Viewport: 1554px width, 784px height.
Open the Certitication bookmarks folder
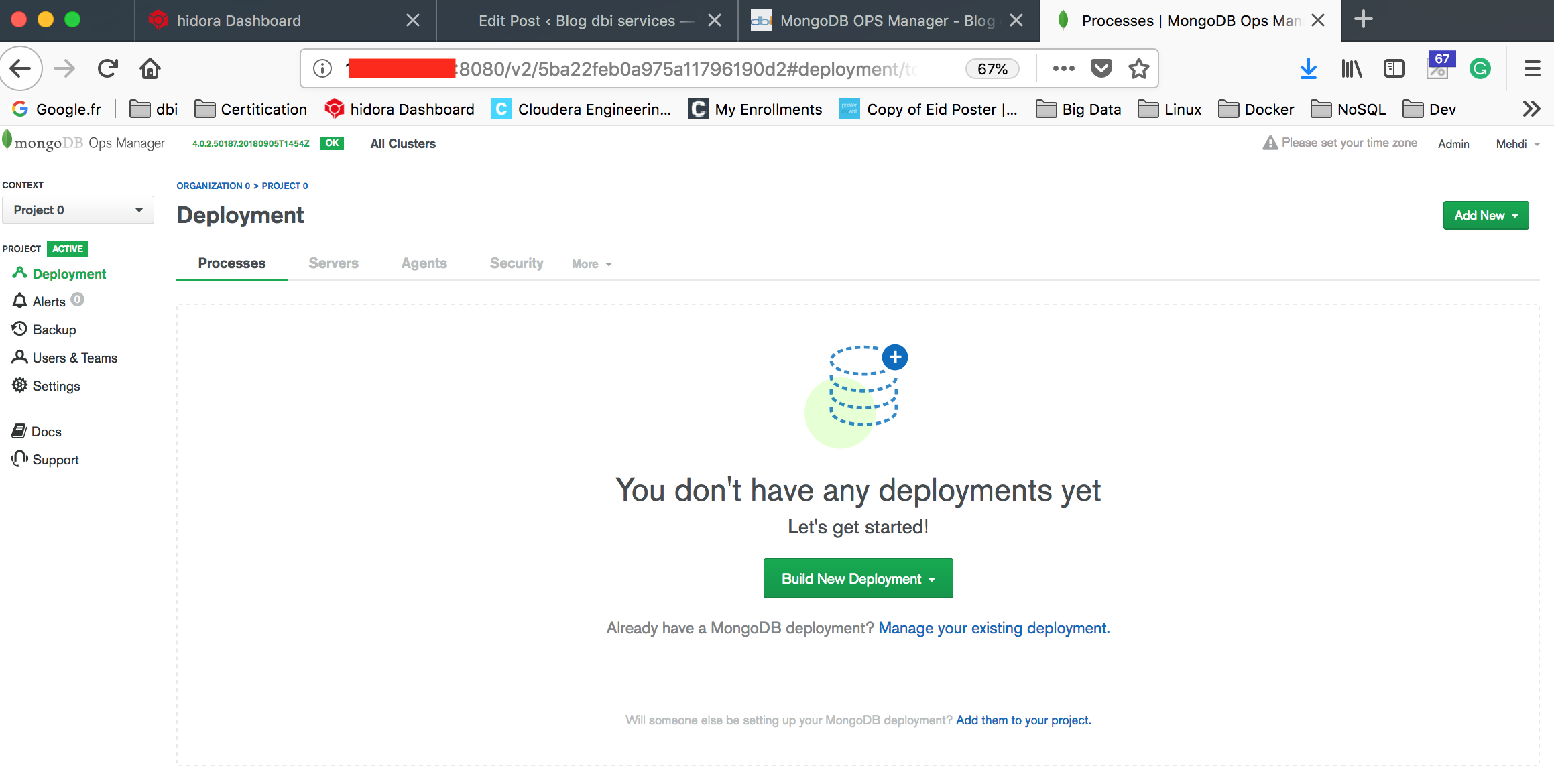pyautogui.click(x=251, y=109)
